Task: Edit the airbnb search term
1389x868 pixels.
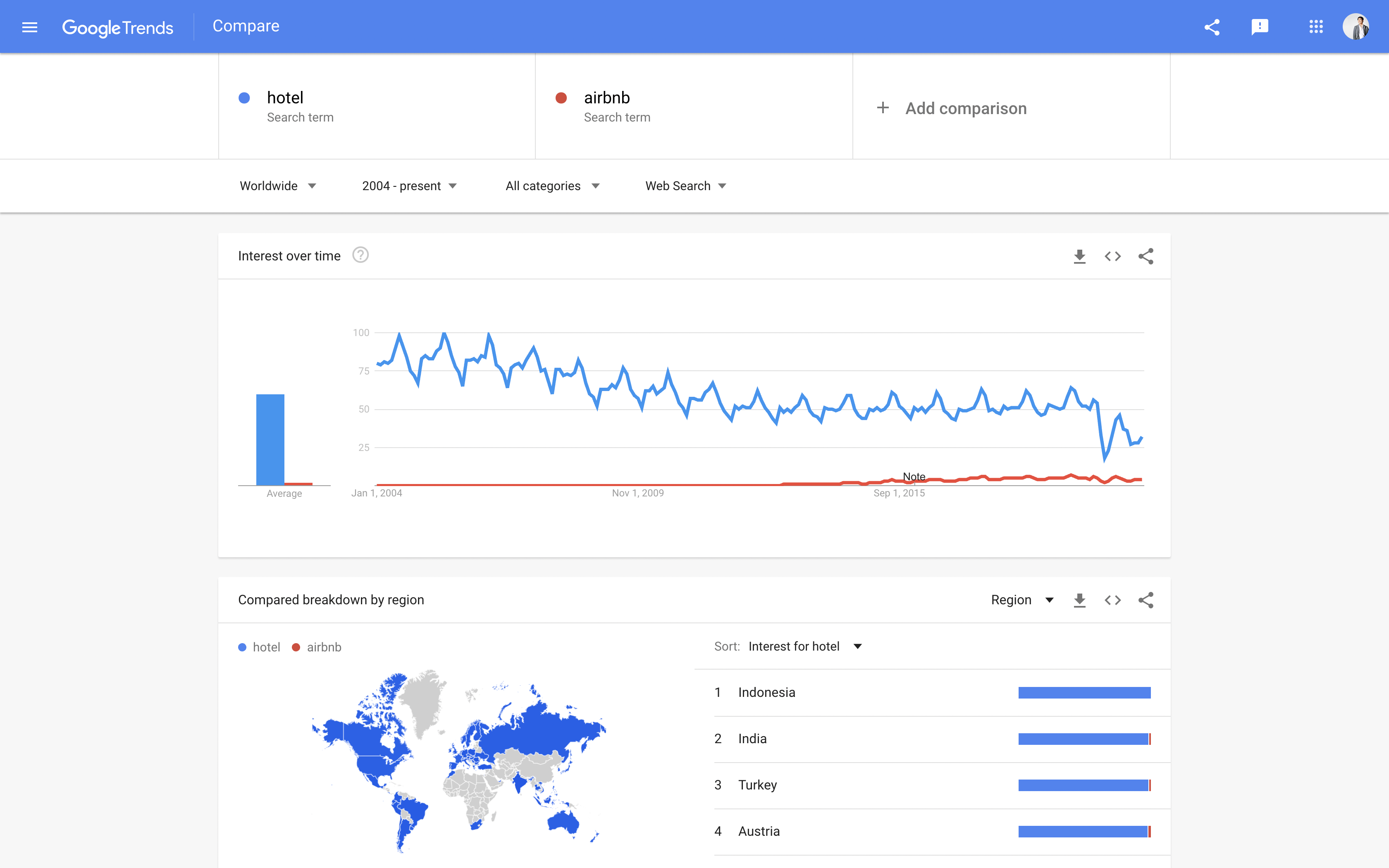Action: pyautogui.click(x=694, y=106)
